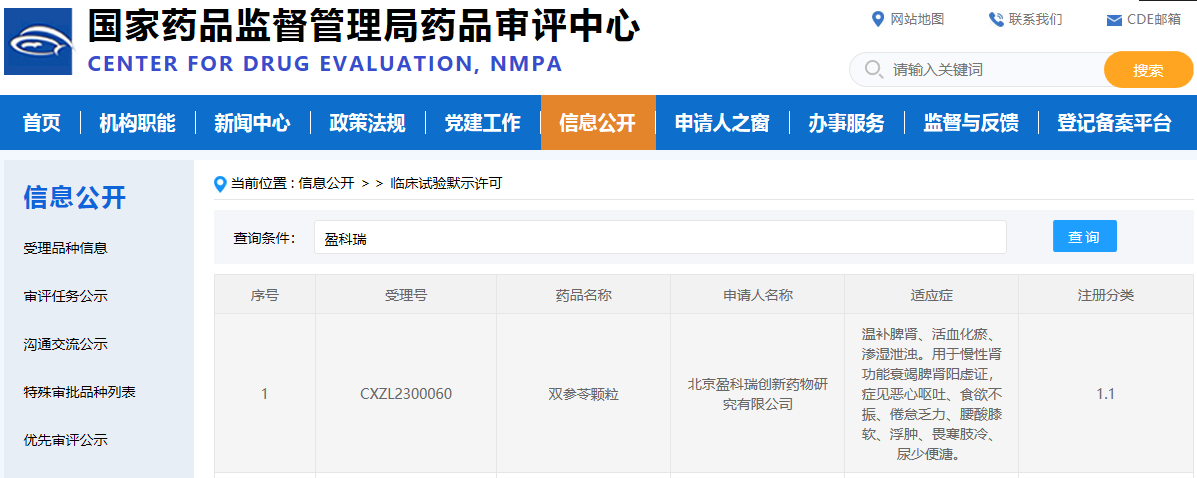Select 沟通交流公示 sidebar link
1197x478 pixels.
pyautogui.click(x=65, y=344)
